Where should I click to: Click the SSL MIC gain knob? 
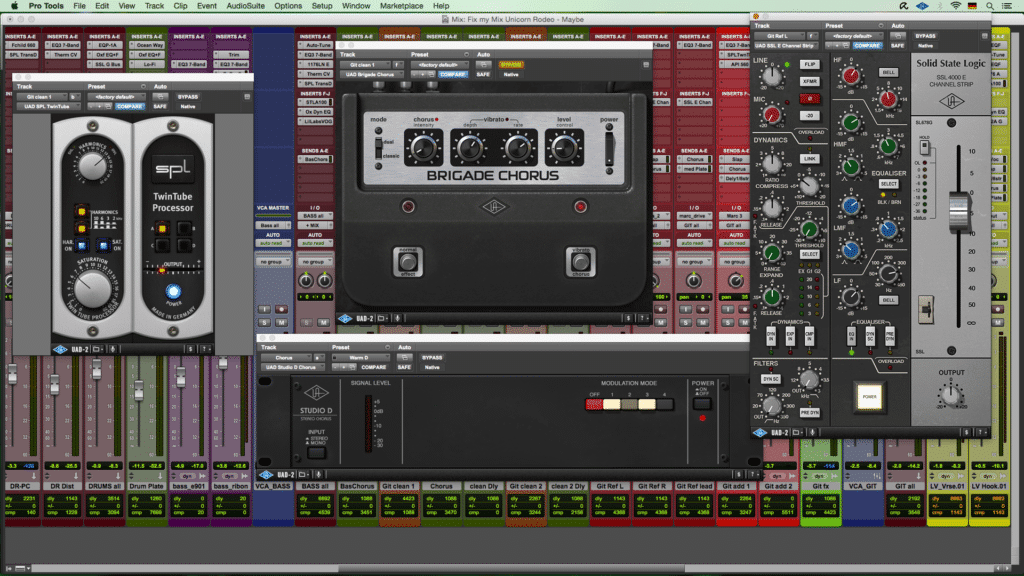coord(772,116)
